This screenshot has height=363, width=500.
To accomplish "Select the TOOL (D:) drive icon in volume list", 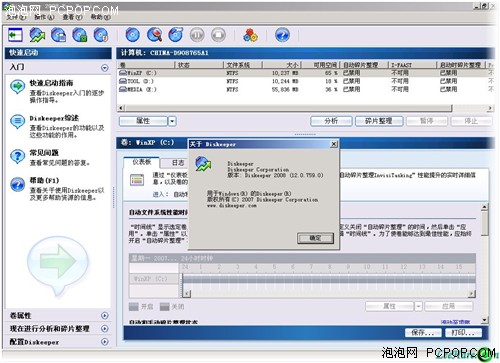I will 123,81.
